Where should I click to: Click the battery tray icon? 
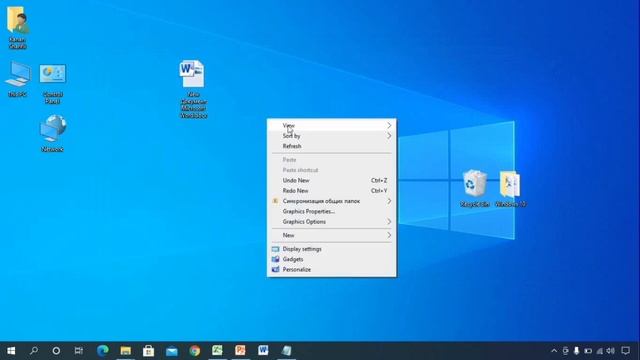(588, 351)
